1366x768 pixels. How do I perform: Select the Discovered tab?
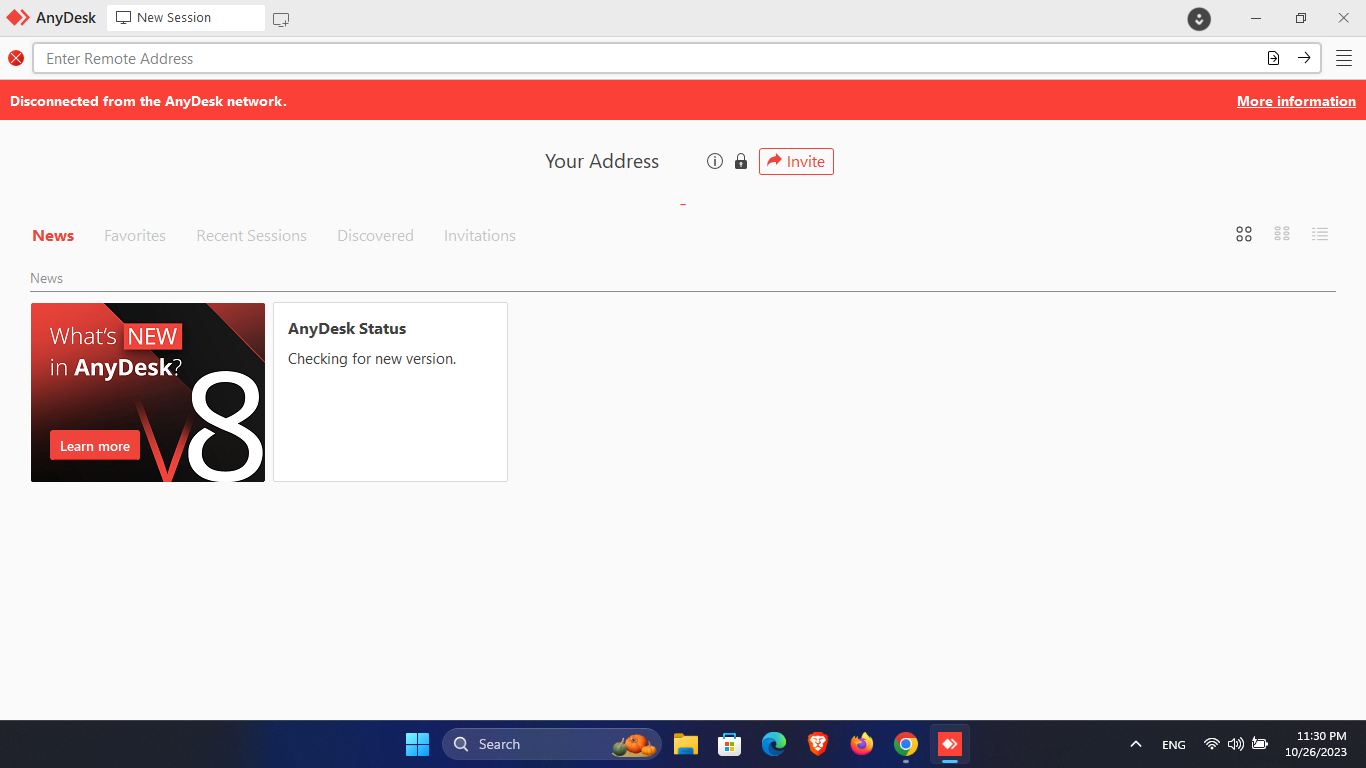pos(375,236)
